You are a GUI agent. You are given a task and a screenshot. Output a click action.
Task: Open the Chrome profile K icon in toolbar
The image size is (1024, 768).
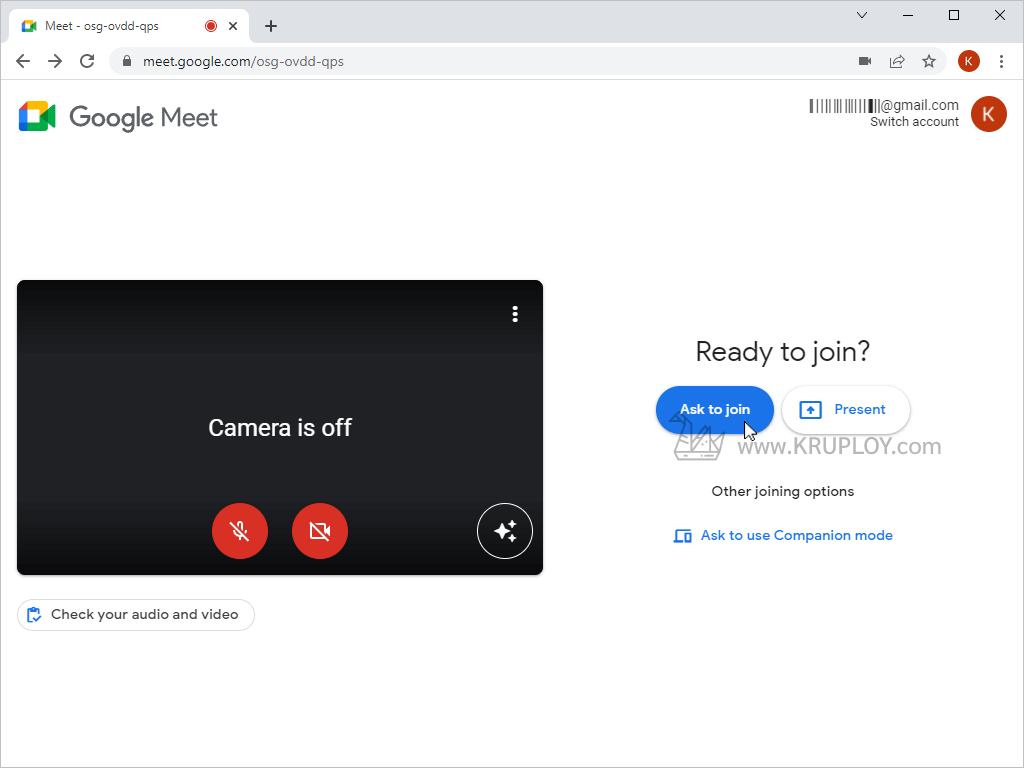[968, 61]
